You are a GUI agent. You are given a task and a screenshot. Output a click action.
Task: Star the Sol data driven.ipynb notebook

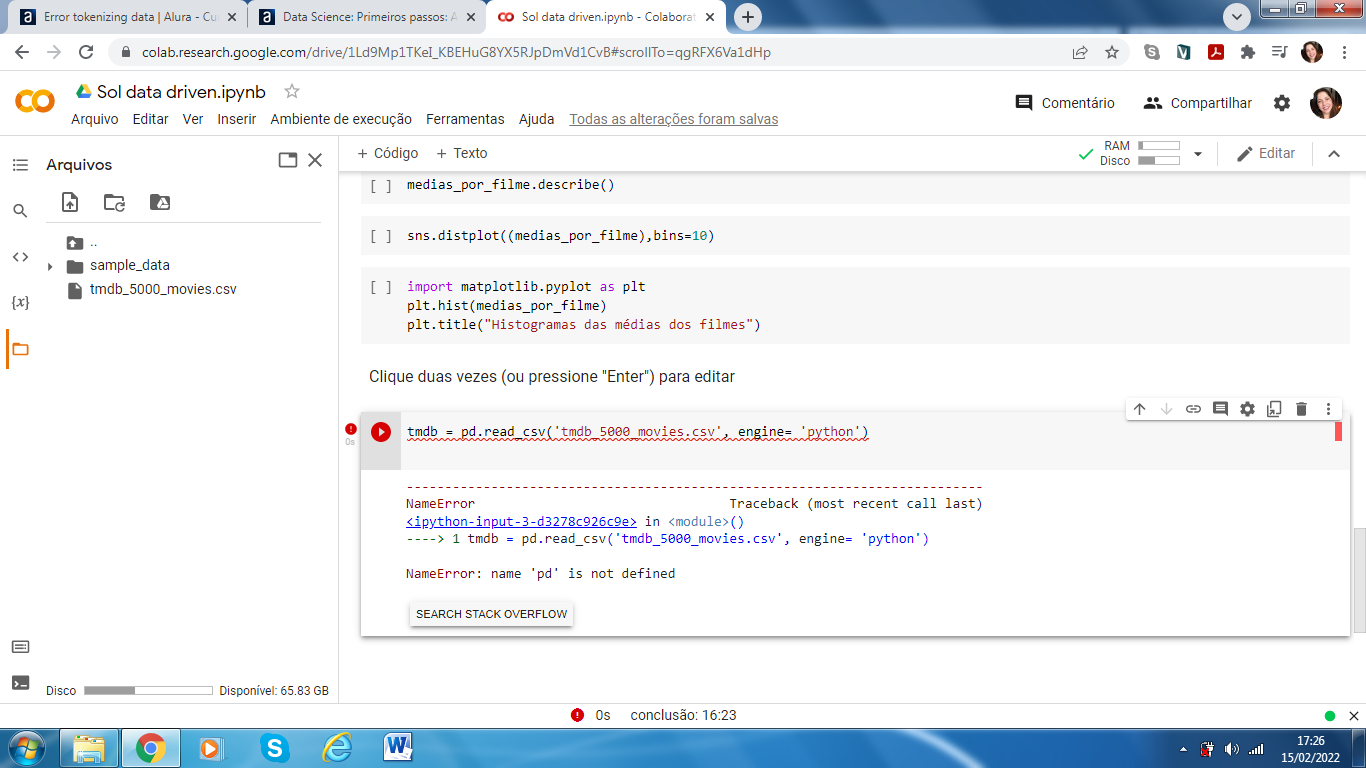point(292,91)
